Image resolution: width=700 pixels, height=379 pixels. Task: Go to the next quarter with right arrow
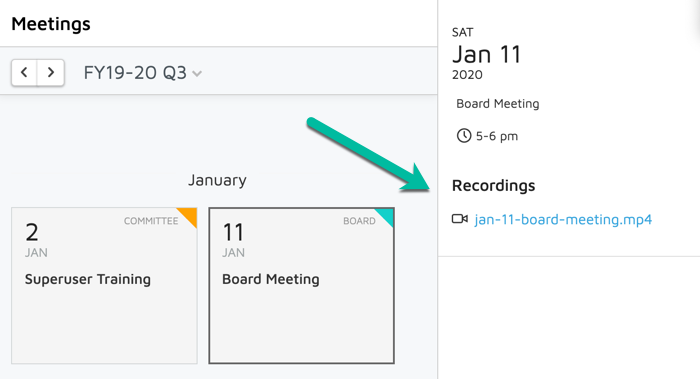[51, 72]
